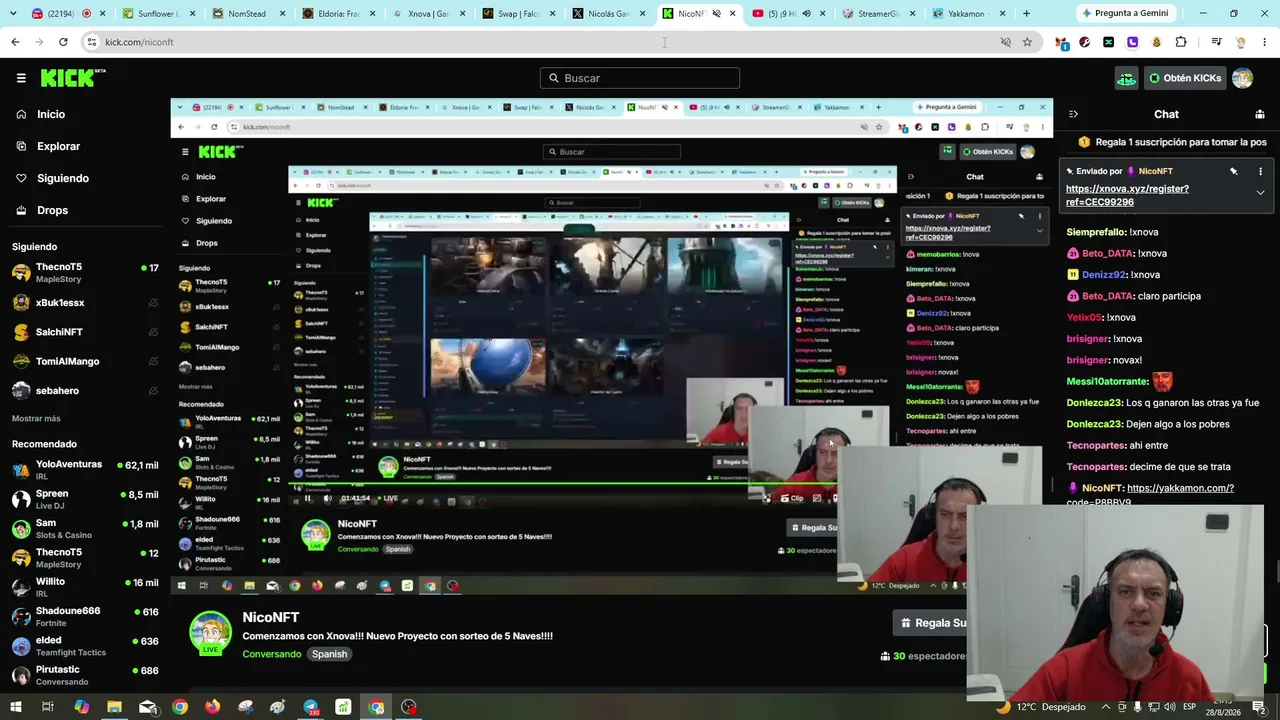Select the Spanish language tag

329,654
